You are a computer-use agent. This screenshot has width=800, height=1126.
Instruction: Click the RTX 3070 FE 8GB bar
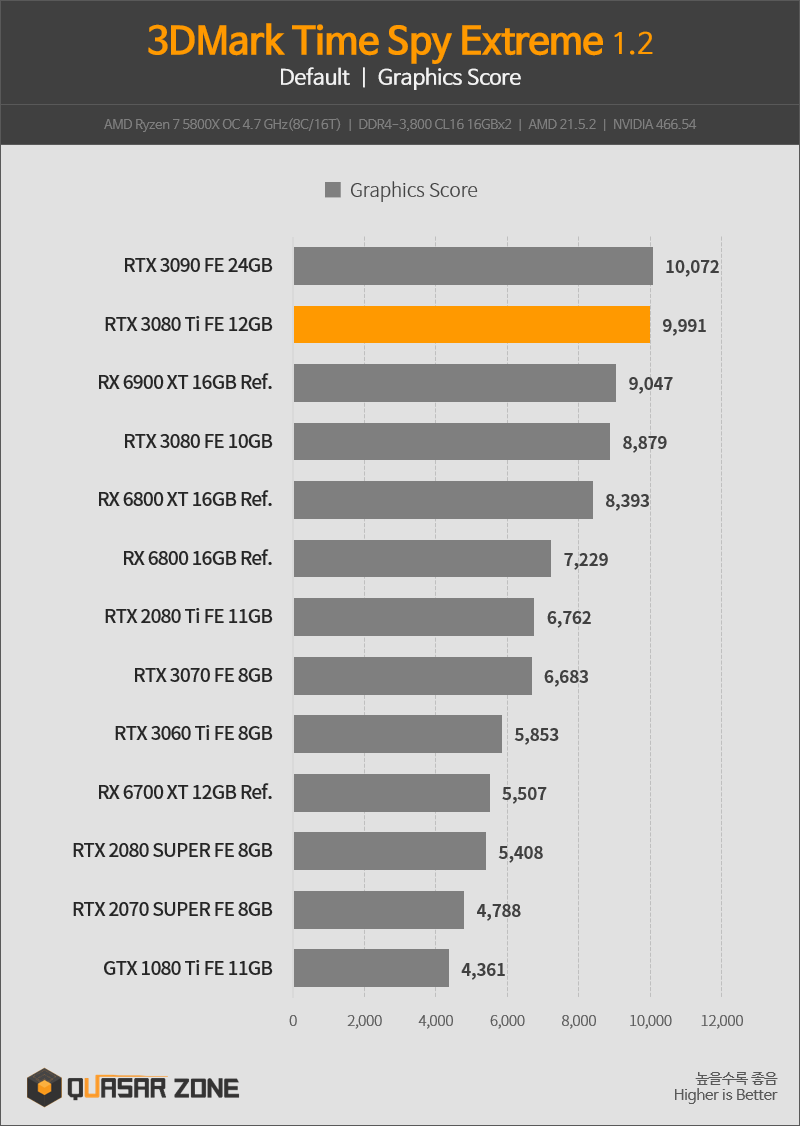point(413,676)
